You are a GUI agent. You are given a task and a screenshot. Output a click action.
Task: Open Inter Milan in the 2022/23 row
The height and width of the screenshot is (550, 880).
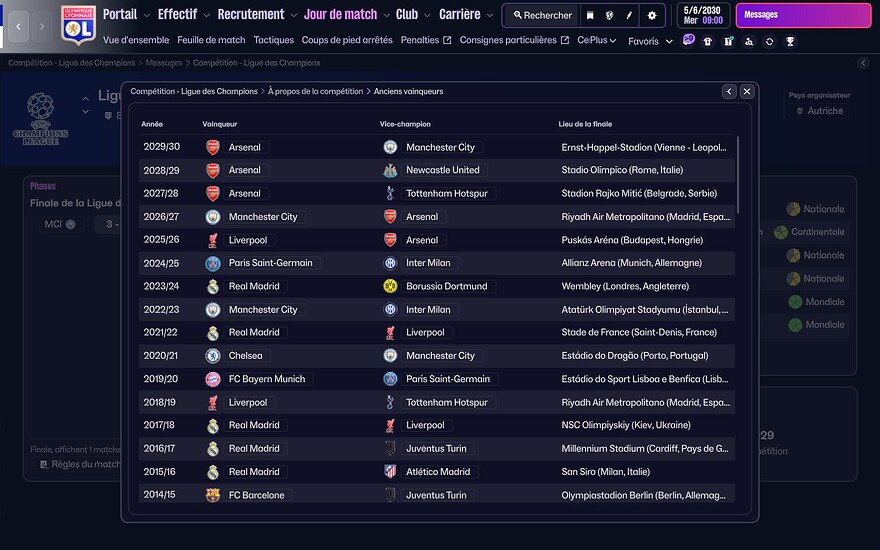point(428,310)
